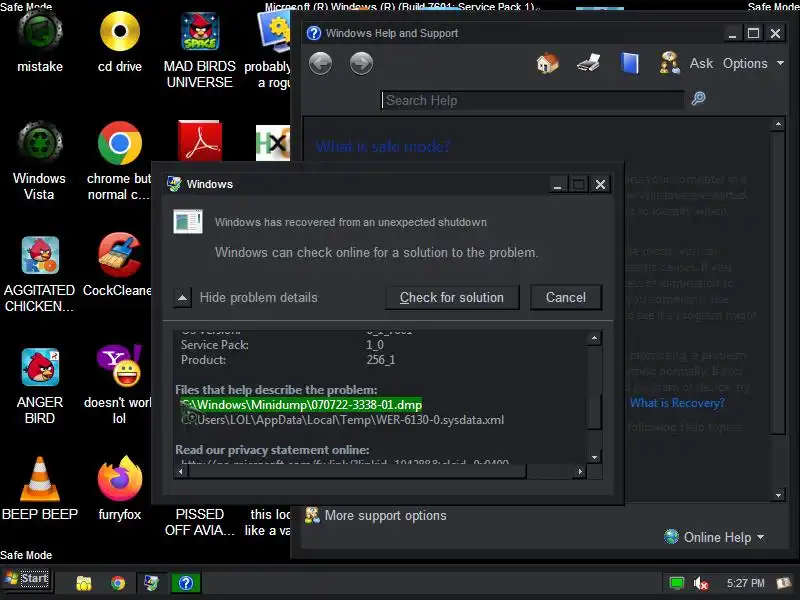Select the WER-6130-0.sysdata.xml file path

click(343, 420)
